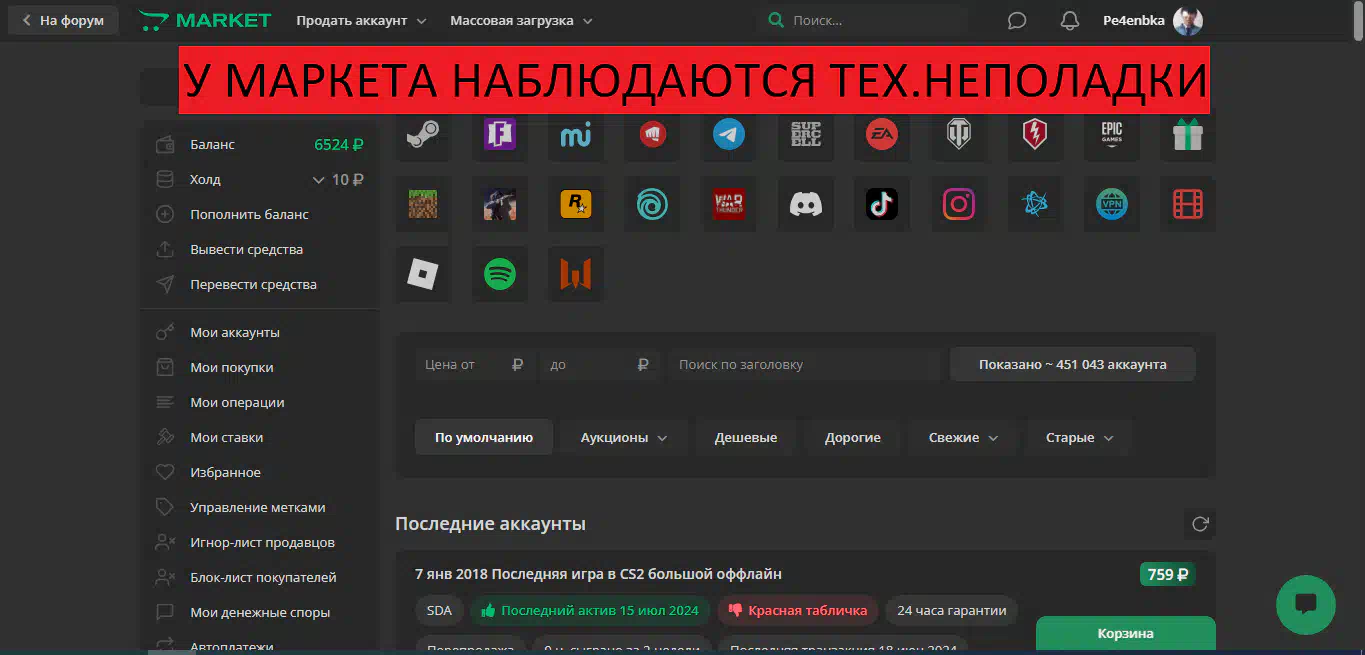
Task: Select the Instagram category icon
Action: tap(958, 204)
